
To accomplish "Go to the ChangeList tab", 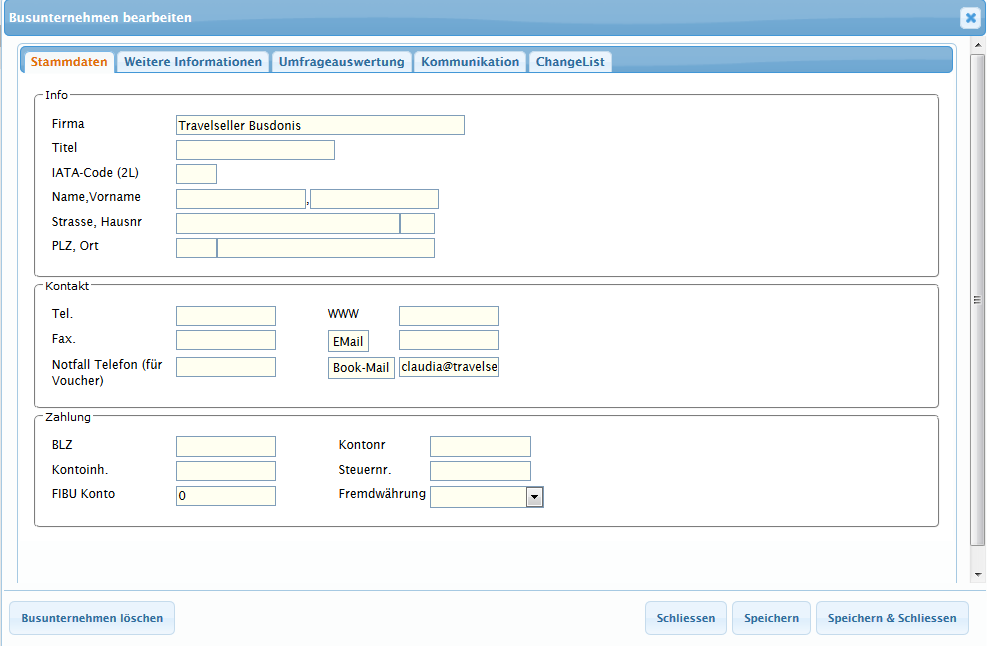I will click(x=570, y=62).
